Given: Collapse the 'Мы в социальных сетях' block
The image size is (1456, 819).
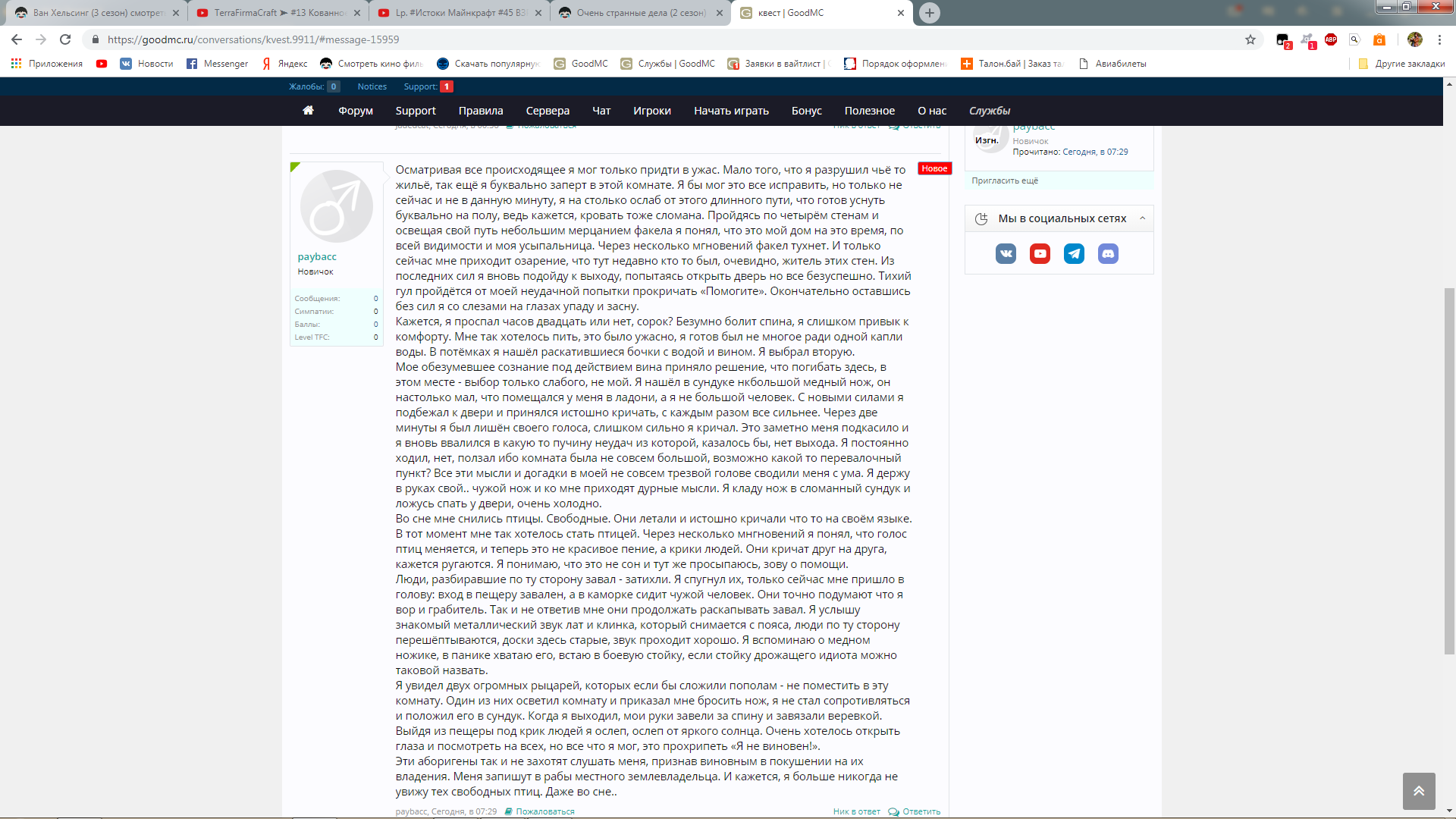Looking at the screenshot, I should coord(1142,218).
